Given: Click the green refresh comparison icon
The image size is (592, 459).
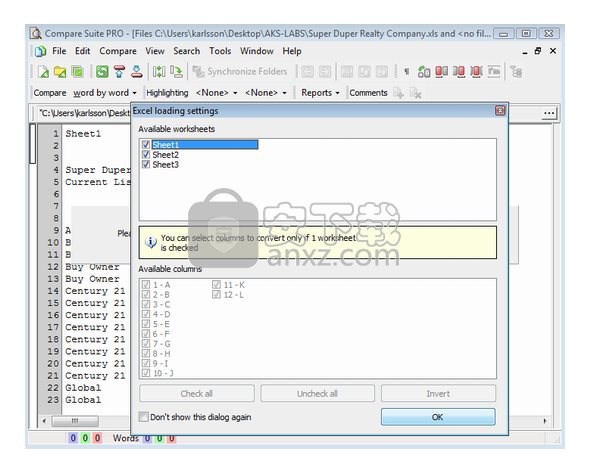Looking at the screenshot, I should (102, 72).
